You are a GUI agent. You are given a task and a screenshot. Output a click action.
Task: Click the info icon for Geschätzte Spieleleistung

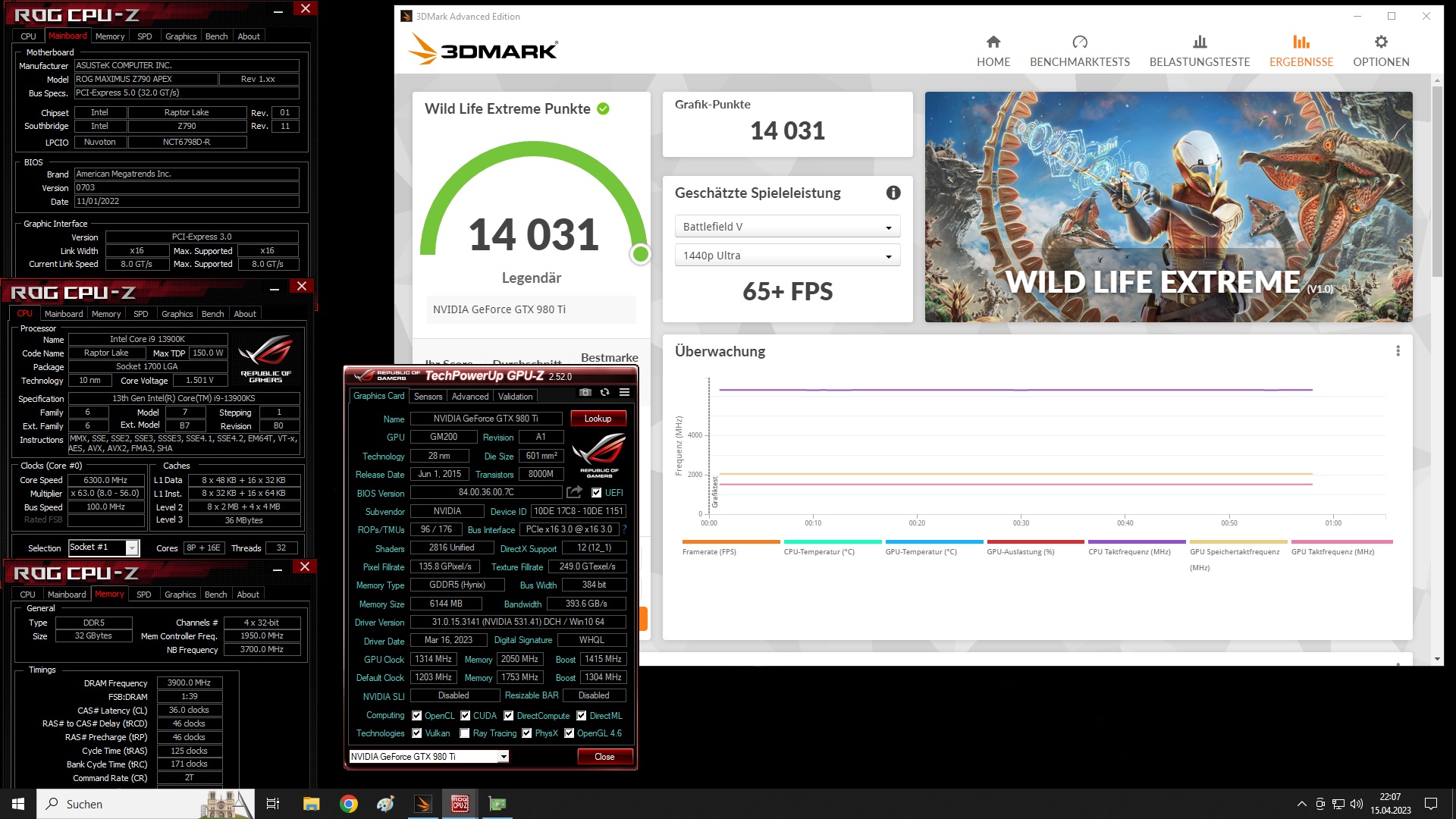(x=893, y=193)
